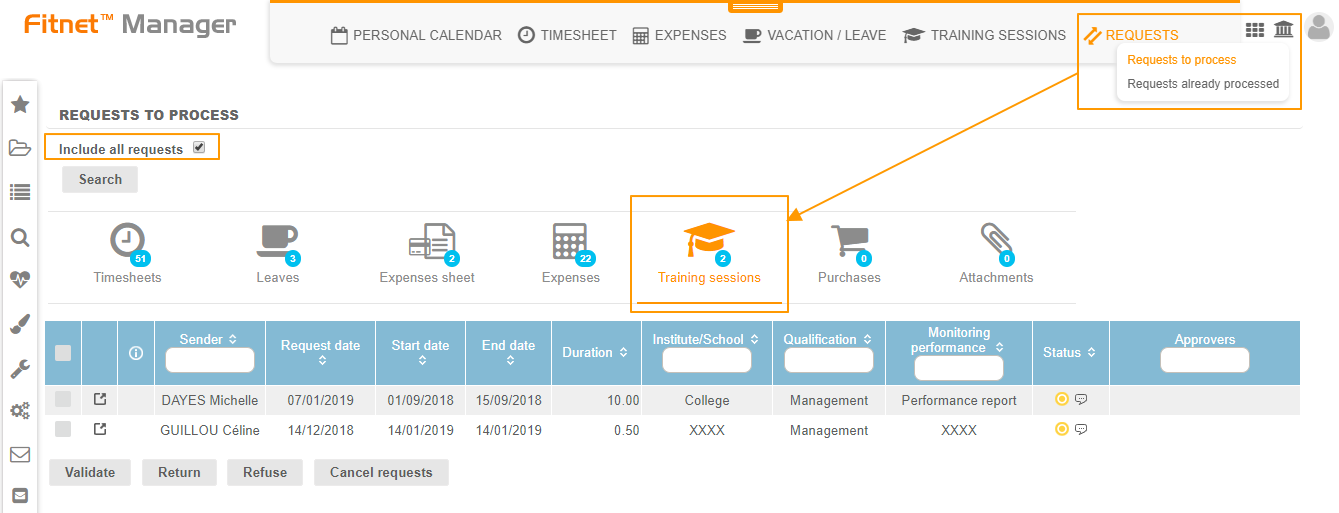Click the magnifier search icon in sidebar
Screen dimensions: 1339x513
(19, 237)
